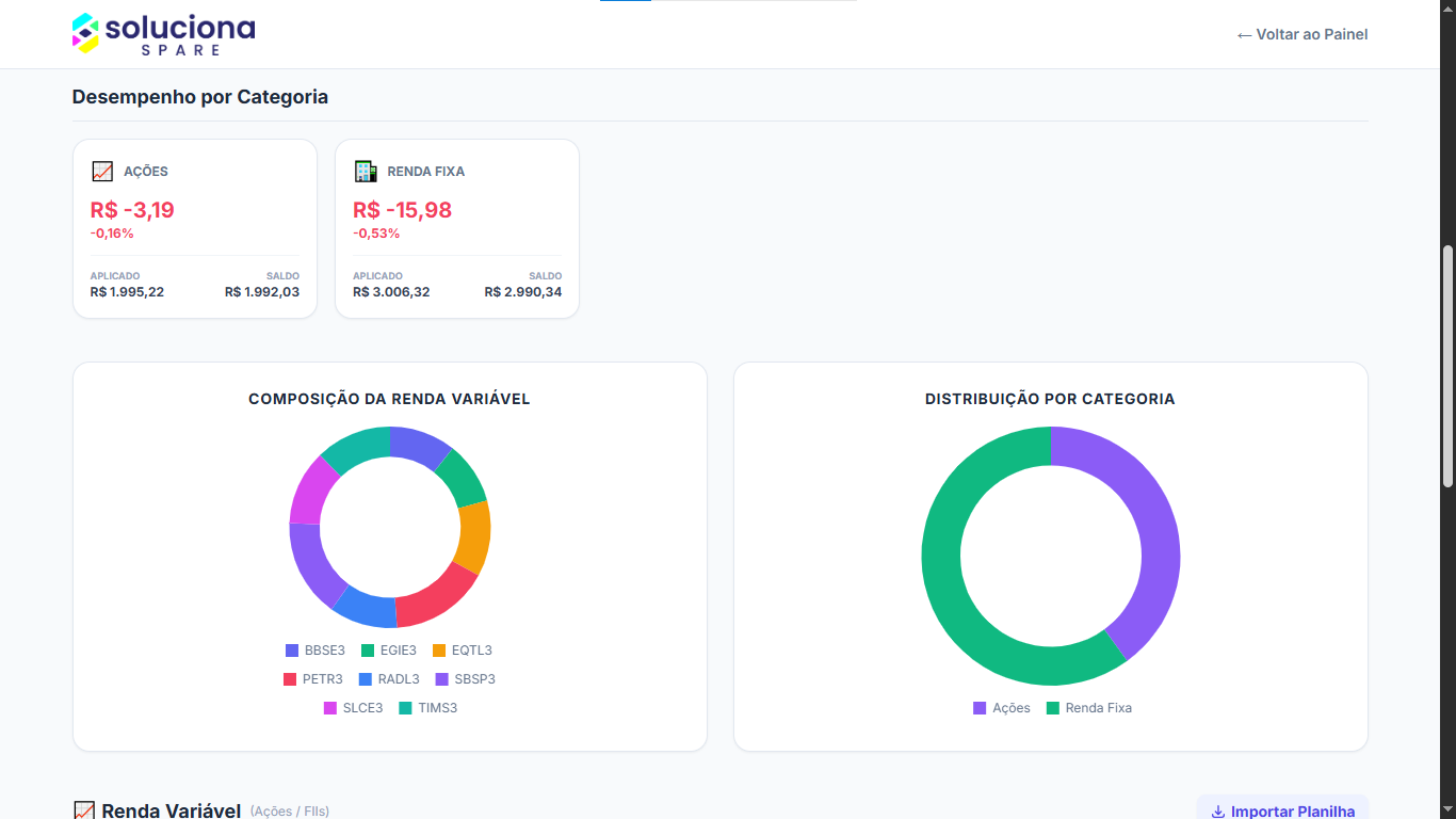The height and width of the screenshot is (819, 1456).
Task: Toggle the PETR3 legend entry
Action: 313,679
